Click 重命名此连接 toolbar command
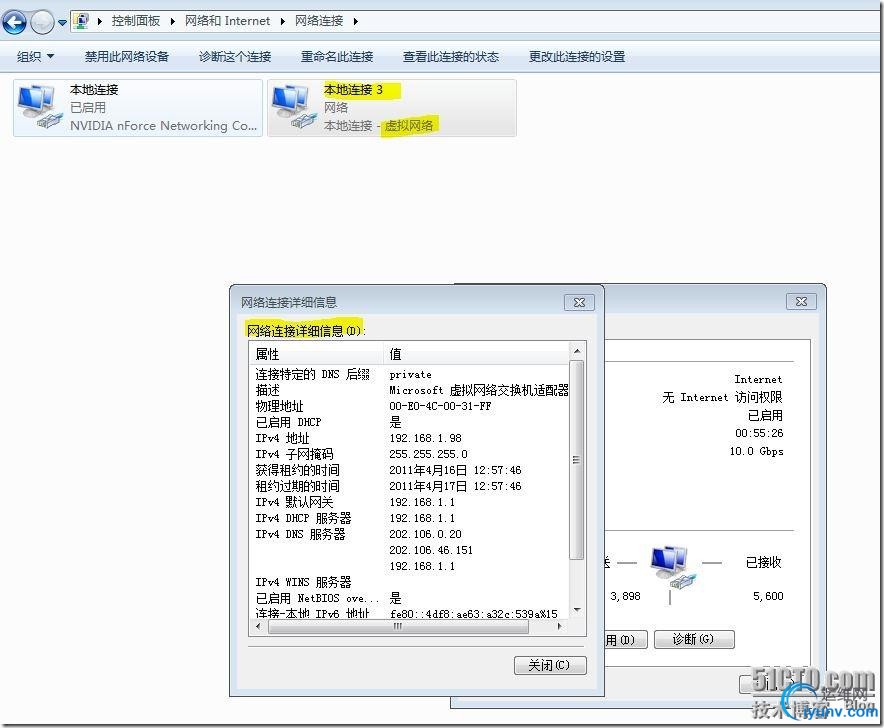Screen dimensions: 884x728 coord(337,56)
